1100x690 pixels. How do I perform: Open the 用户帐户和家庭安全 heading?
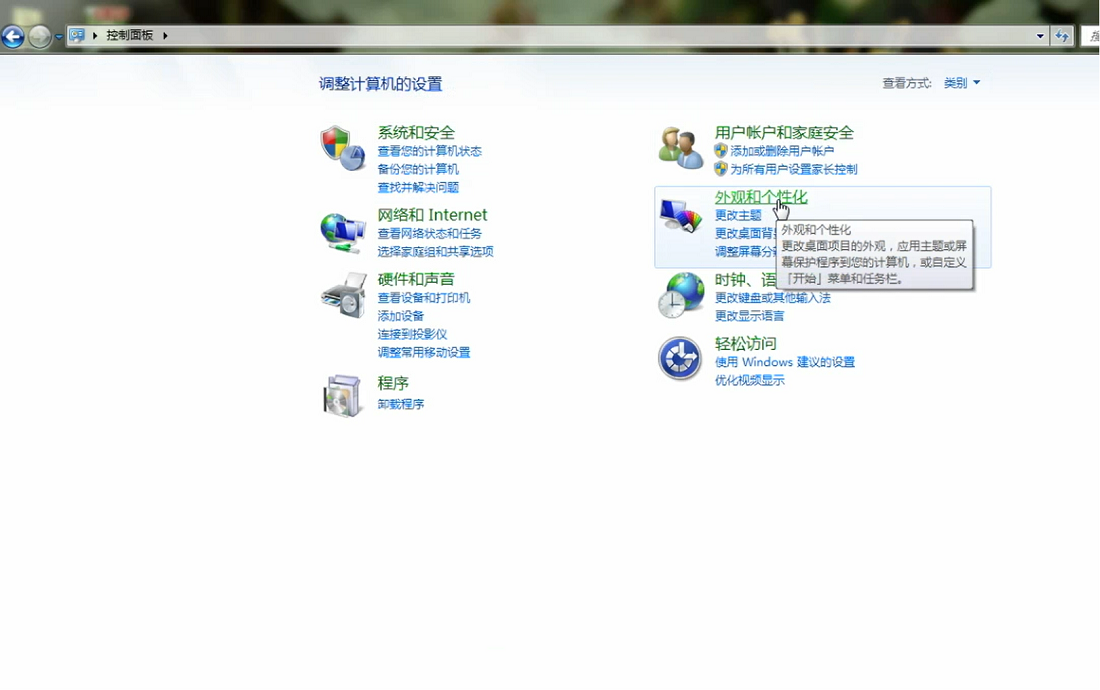pos(784,133)
